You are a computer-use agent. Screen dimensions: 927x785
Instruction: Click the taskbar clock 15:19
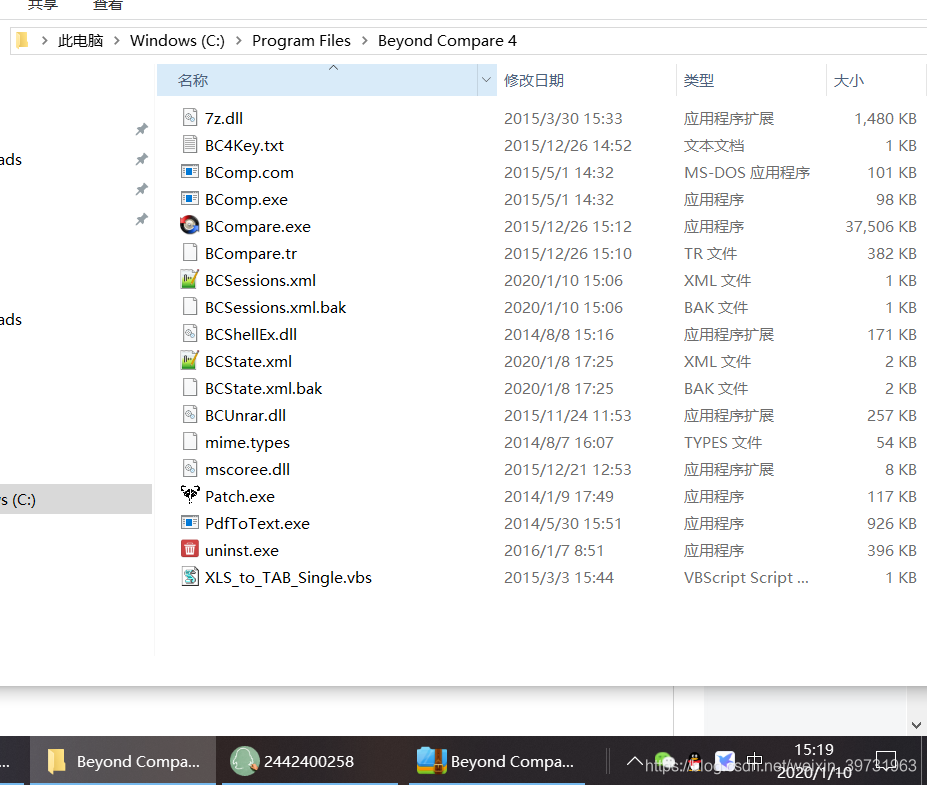coord(814,750)
